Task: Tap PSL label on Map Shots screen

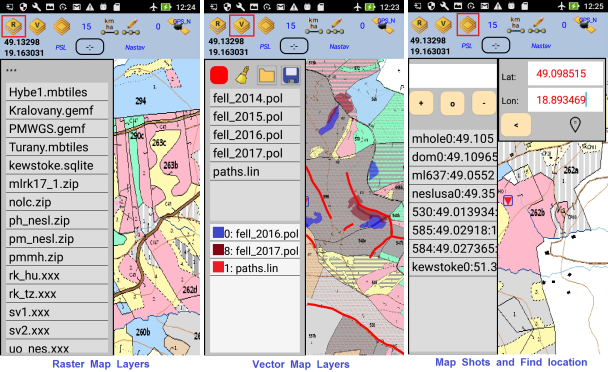Action: coord(467,46)
